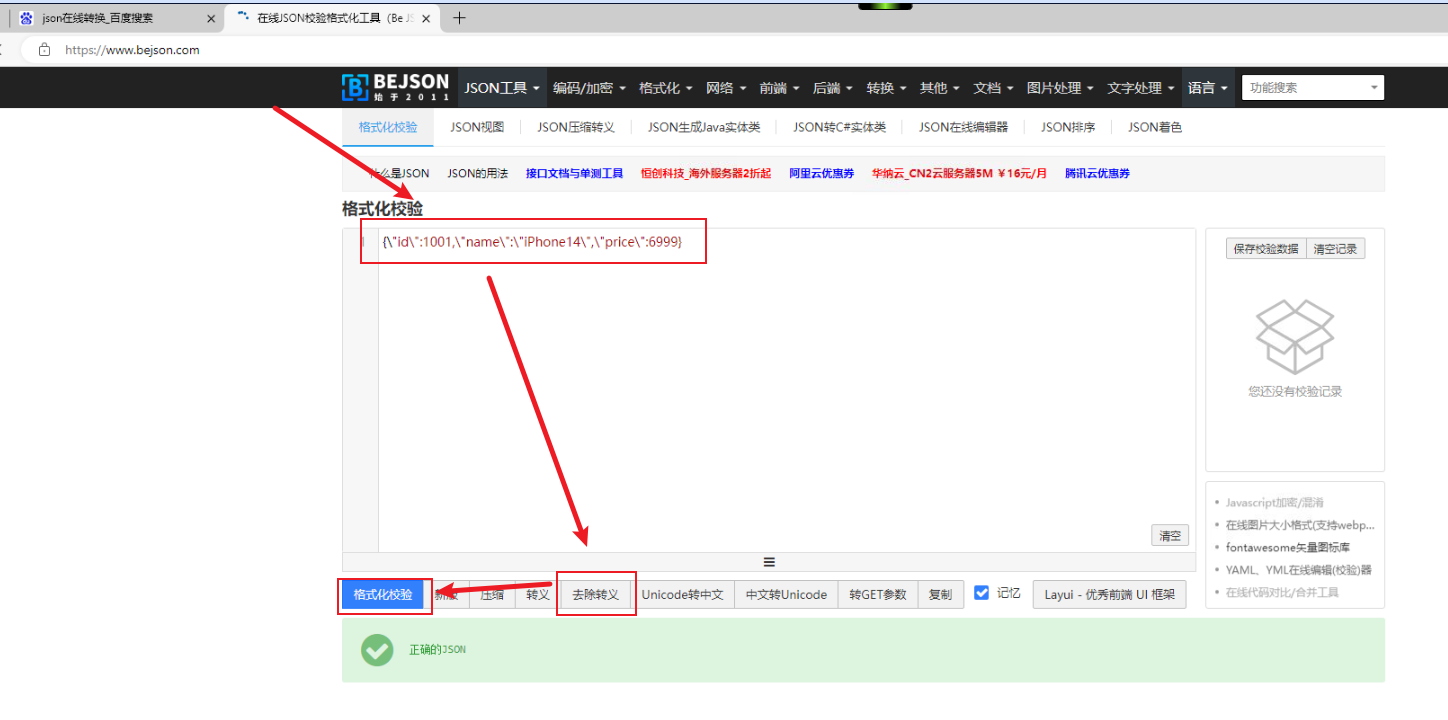1448x720 pixels.
Task: Switch to the json在线转换_百度搜索 browser tab
Action: (x=117, y=18)
